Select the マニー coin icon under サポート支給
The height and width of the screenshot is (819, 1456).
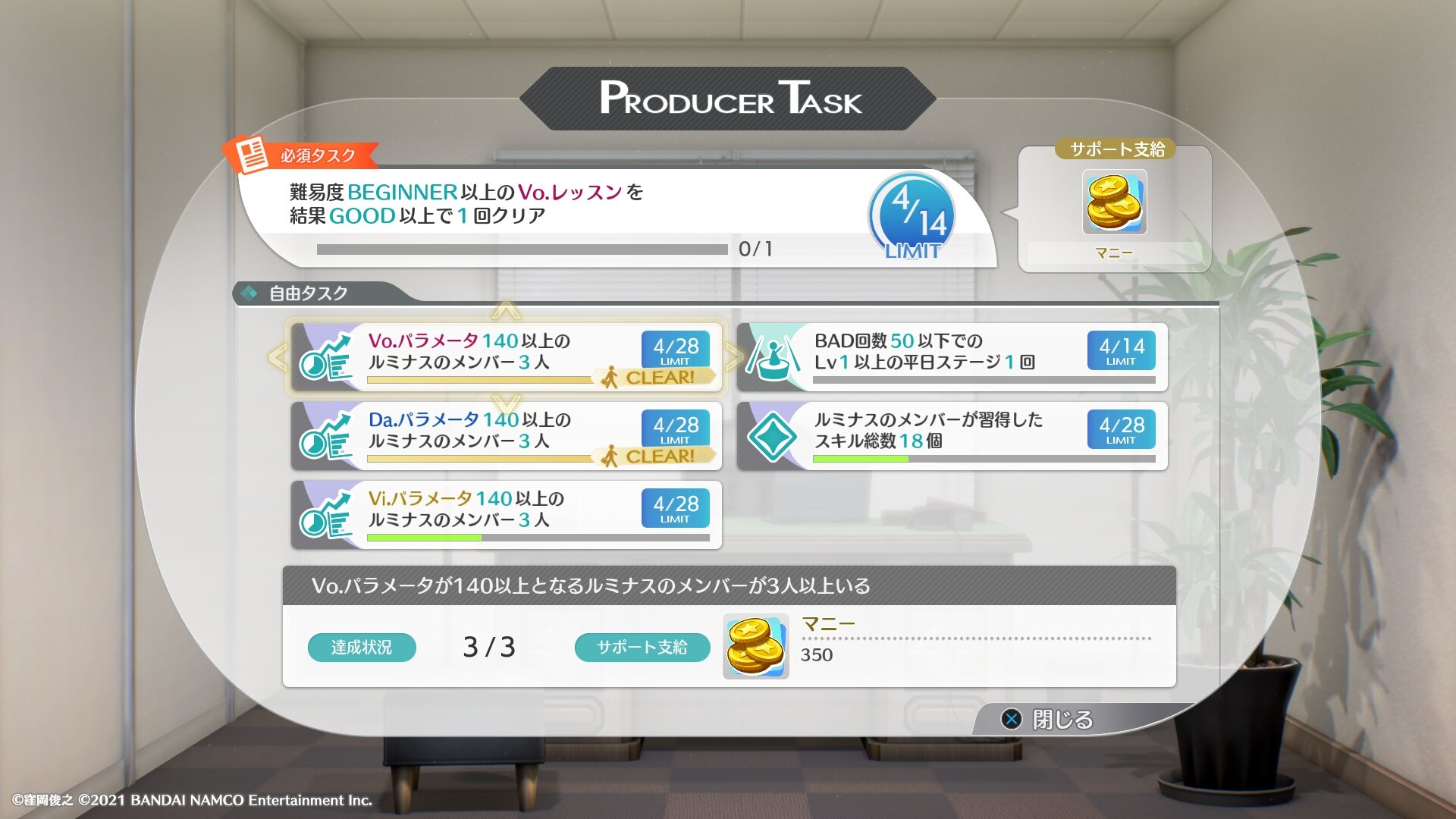[x=1114, y=202]
